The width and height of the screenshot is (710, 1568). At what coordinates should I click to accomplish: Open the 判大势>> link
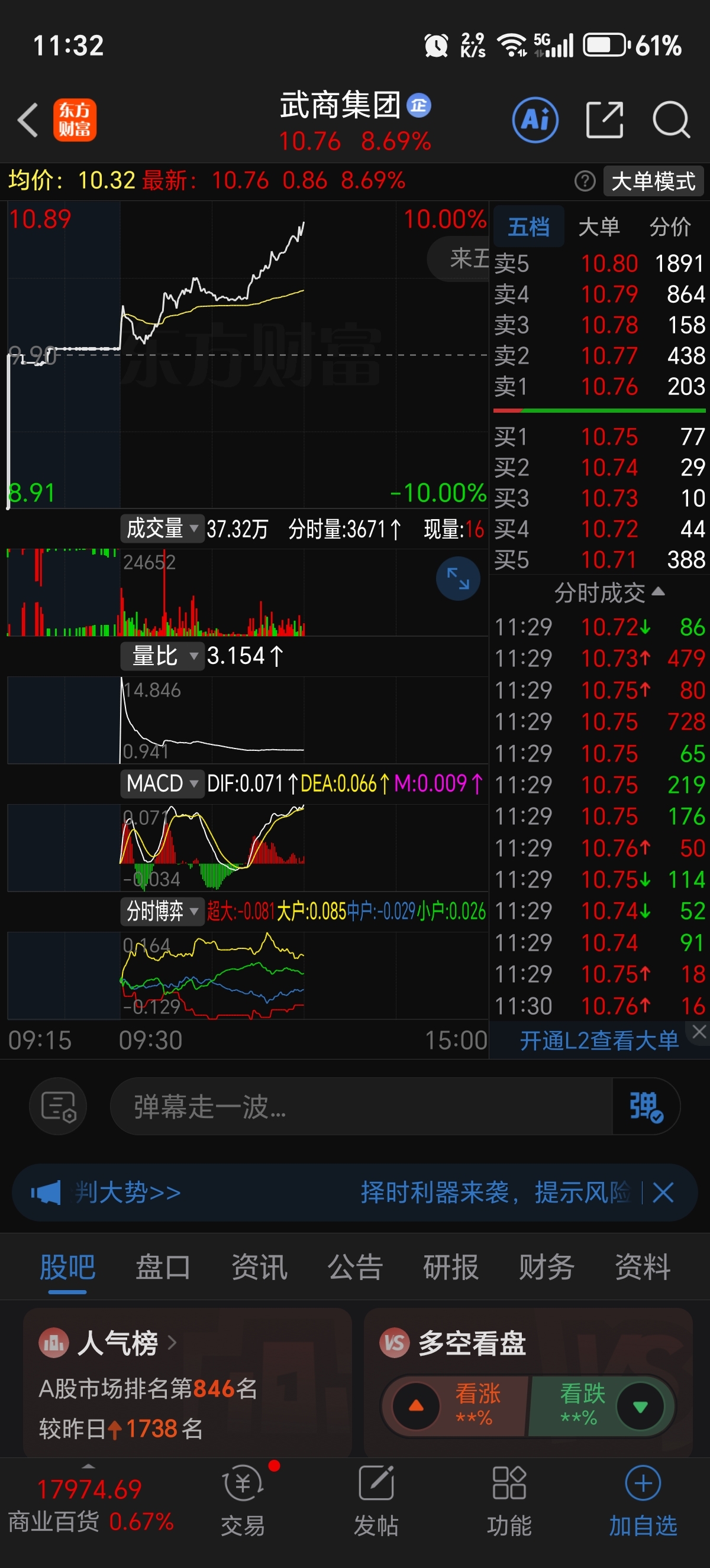(x=128, y=1193)
